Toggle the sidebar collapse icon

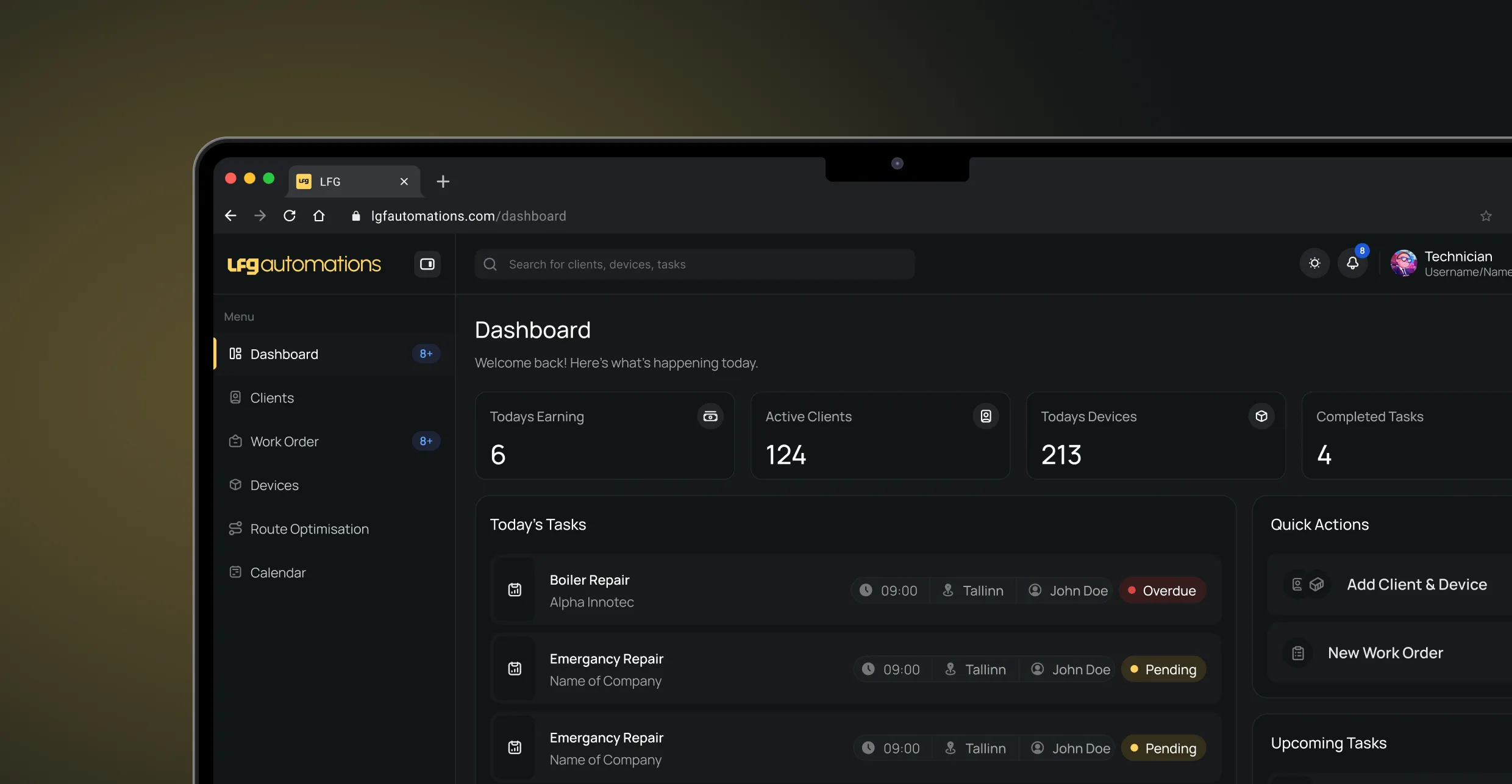pos(427,264)
